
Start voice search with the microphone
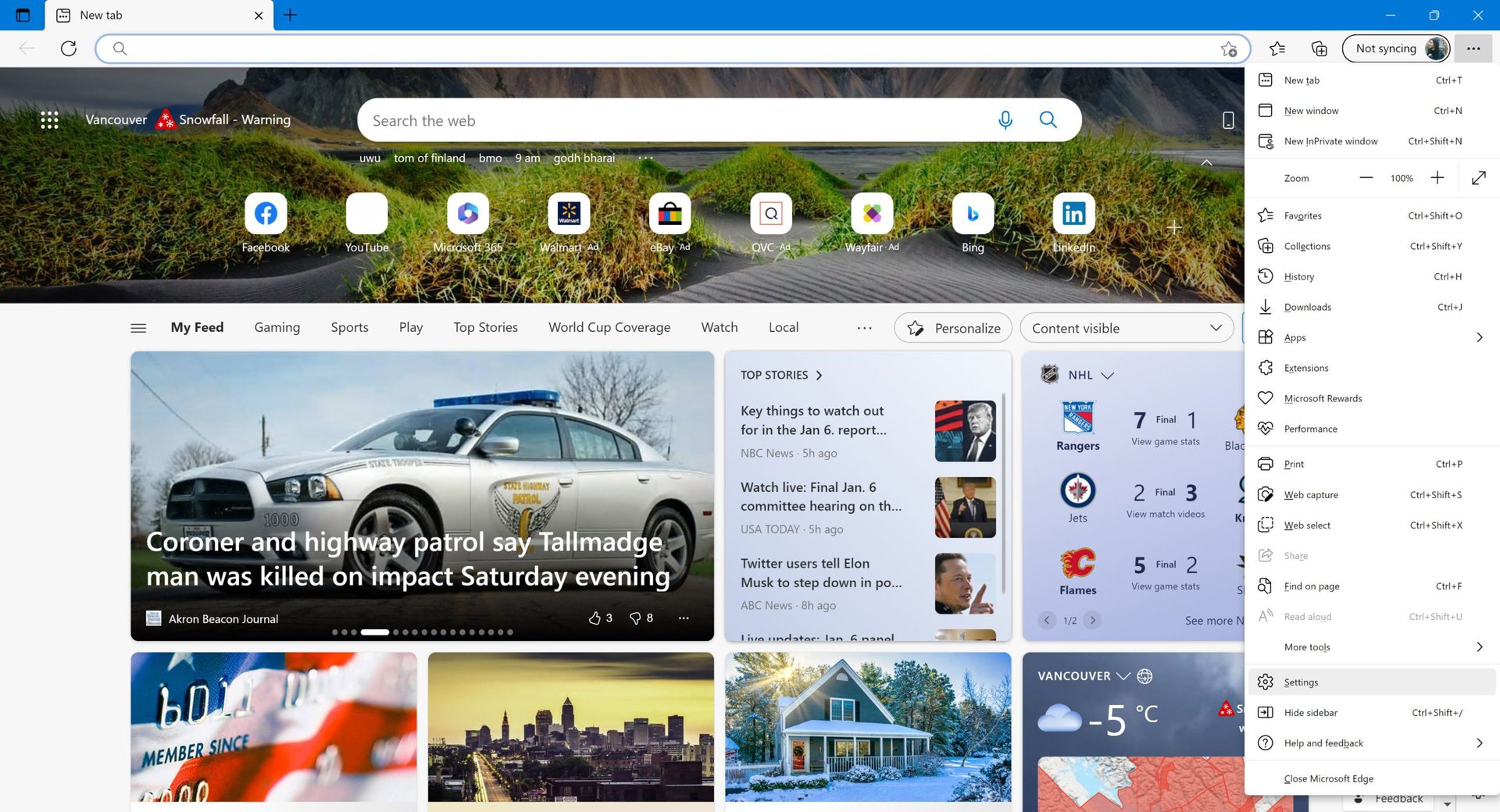click(x=1005, y=120)
